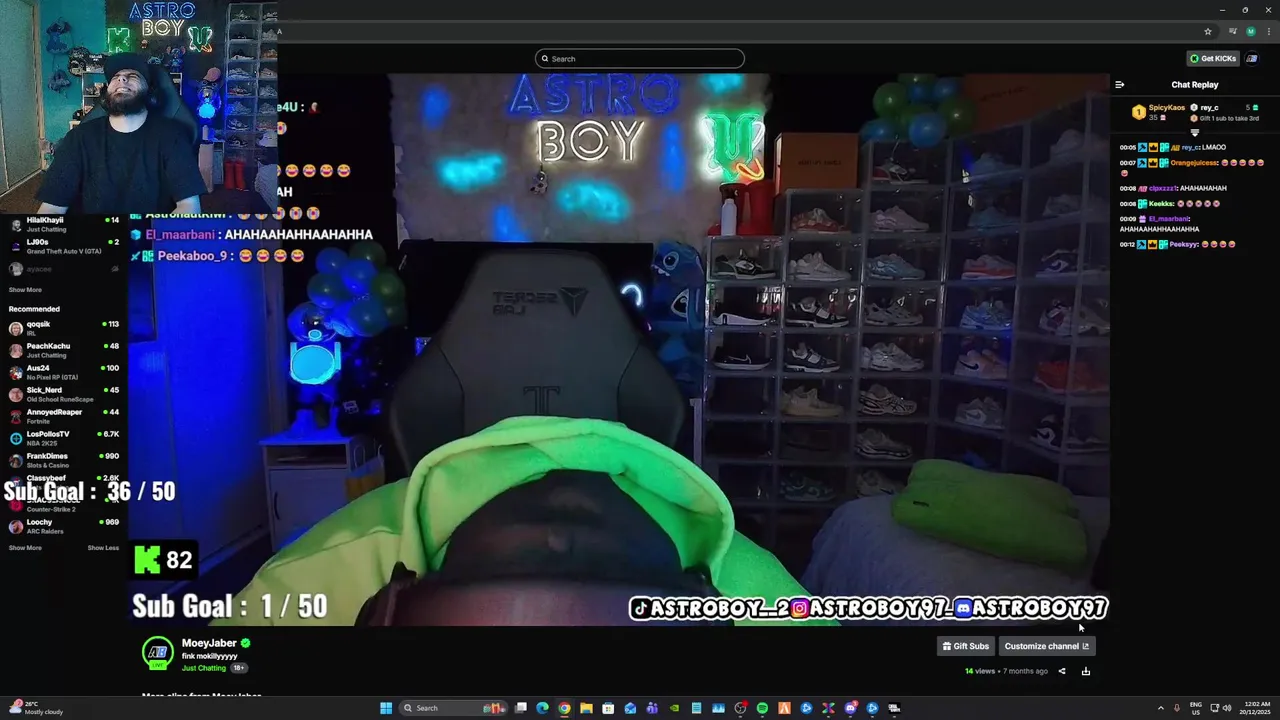
Task: Open Spotify from taskbar
Action: [x=762, y=708]
